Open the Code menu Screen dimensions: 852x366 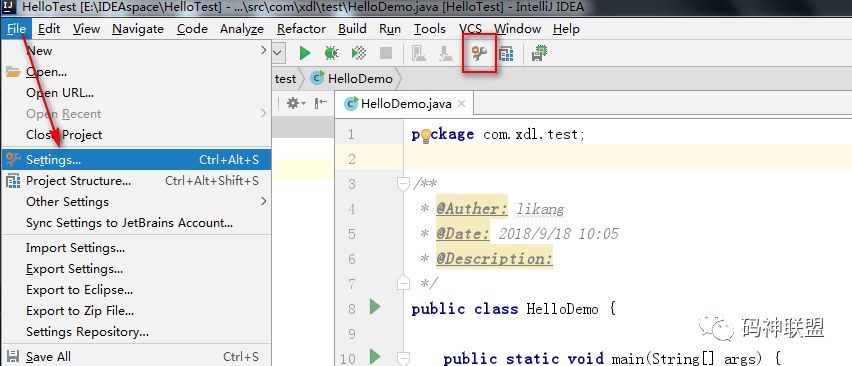click(x=192, y=29)
